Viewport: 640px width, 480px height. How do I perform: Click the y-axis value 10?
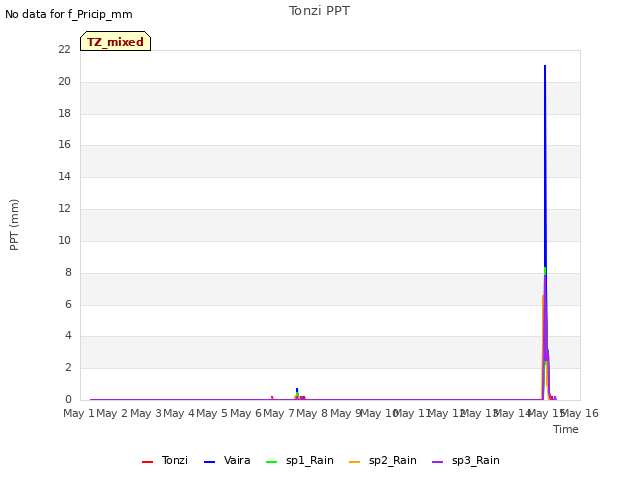(x=64, y=240)
